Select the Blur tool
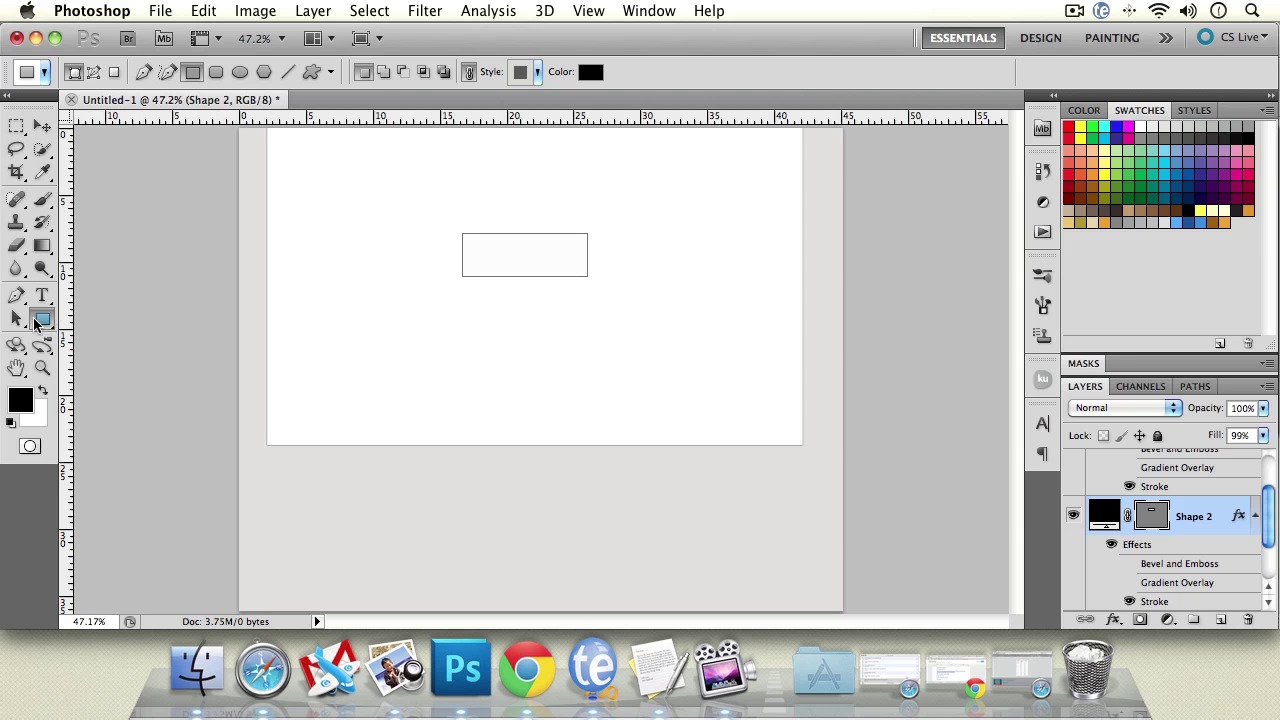The height and width of the screenshot is (720, 1280). point(16,268)
